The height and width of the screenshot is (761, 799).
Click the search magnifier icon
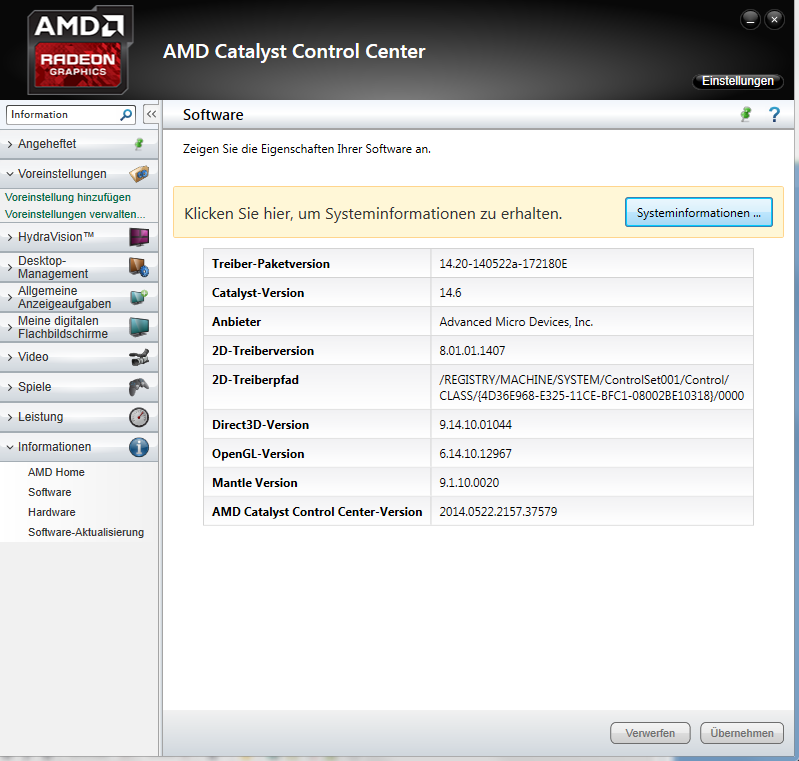click(126, 115)
